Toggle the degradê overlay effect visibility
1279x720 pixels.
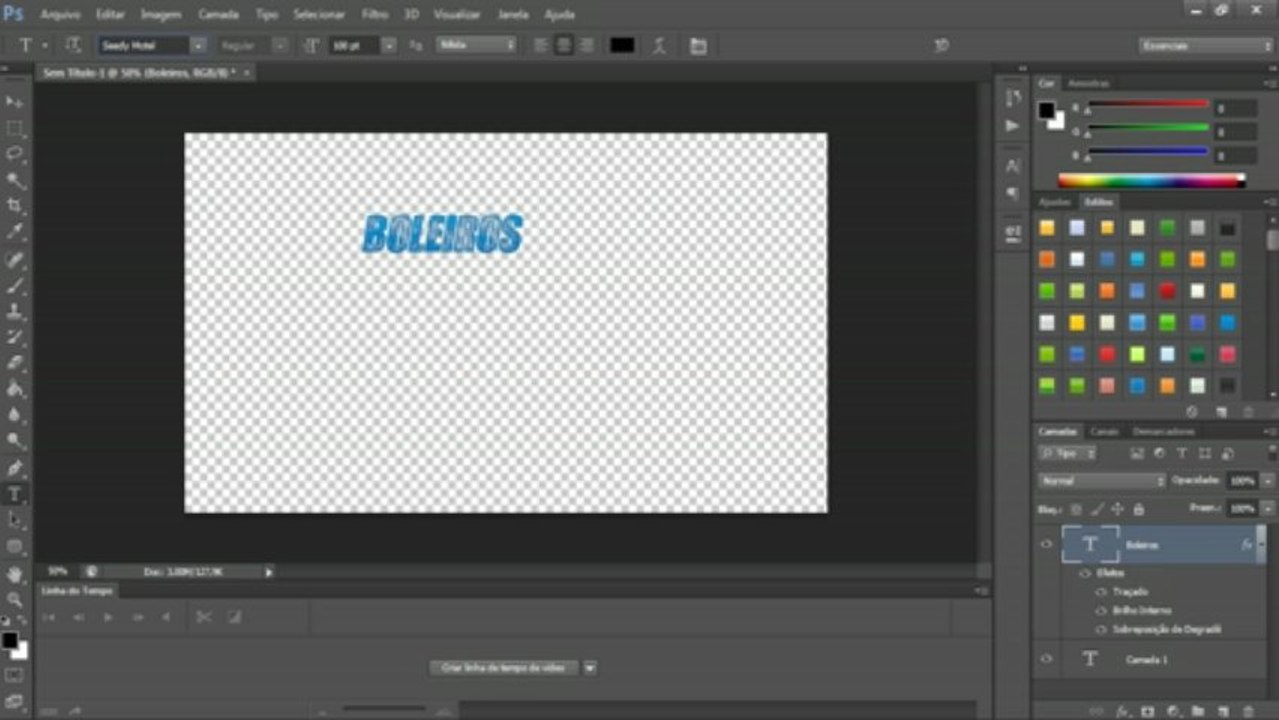1101,630
